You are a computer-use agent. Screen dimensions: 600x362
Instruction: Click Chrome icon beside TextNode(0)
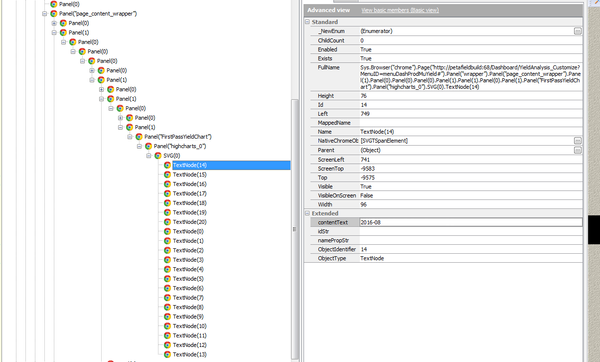coord(167,232)
